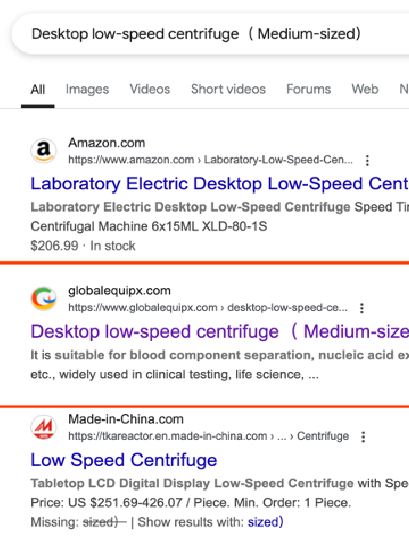Click the globalequipx.com URL breadcrumb
This screenshot has height=546, width=409.
(x=207, y=308)
